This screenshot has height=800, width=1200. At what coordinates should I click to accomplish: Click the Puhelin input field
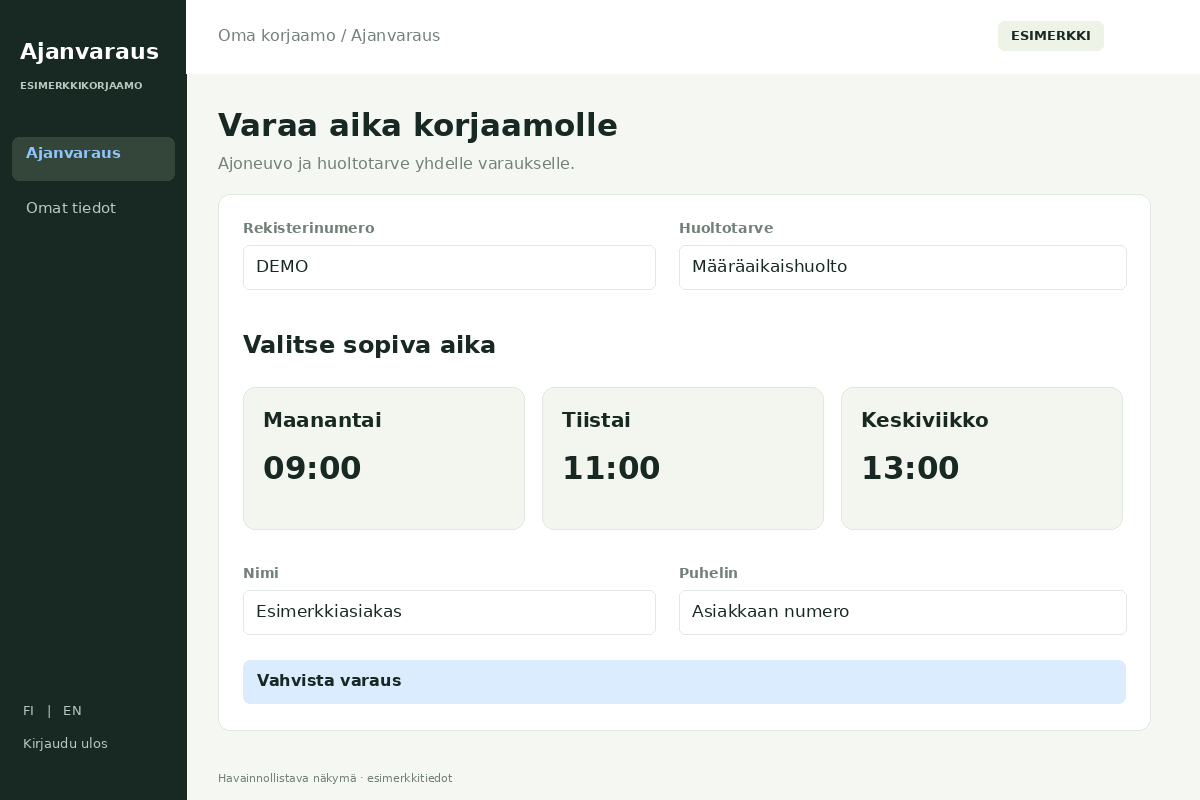pos(902,612)
